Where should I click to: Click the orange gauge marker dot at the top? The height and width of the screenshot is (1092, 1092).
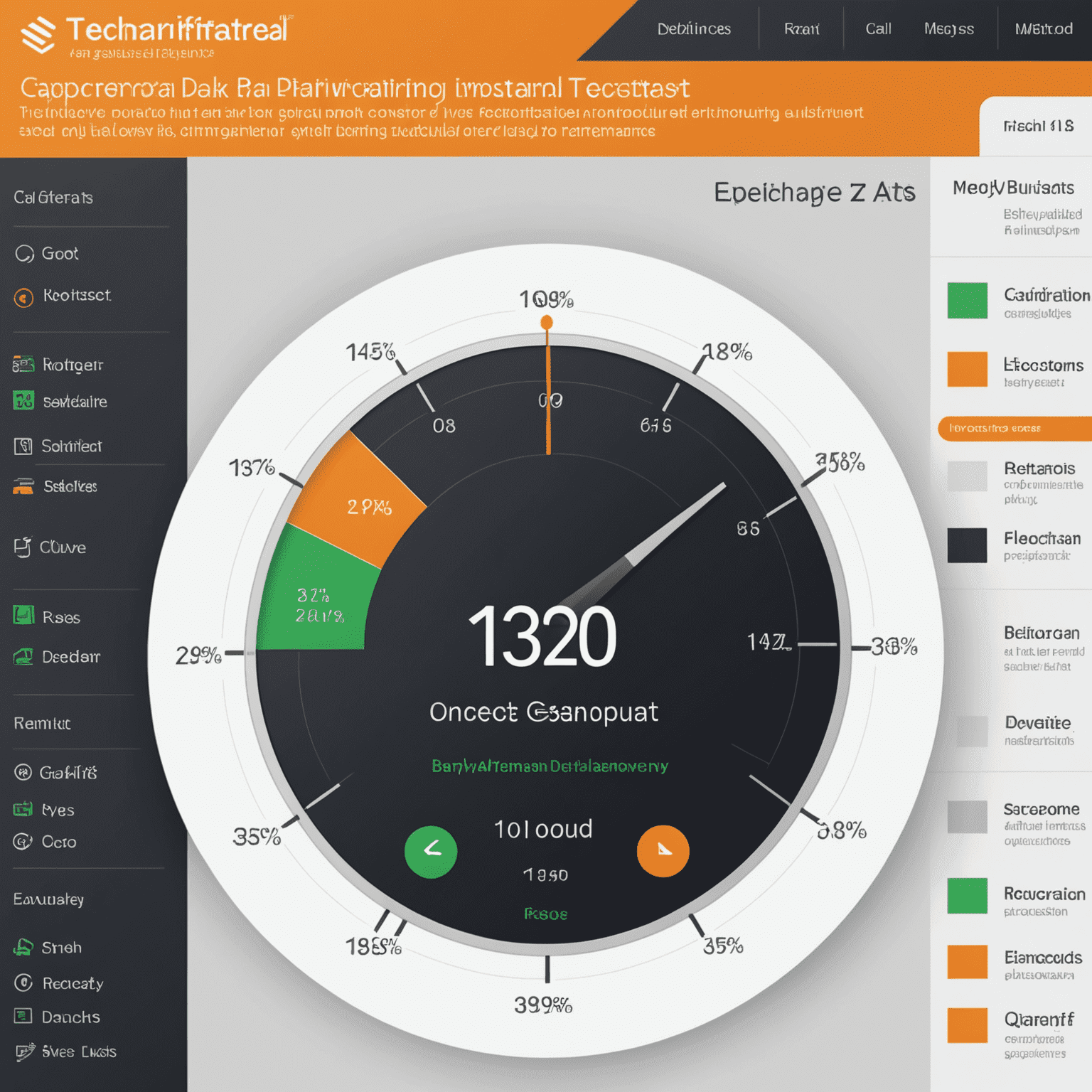[x=547, y=323]
